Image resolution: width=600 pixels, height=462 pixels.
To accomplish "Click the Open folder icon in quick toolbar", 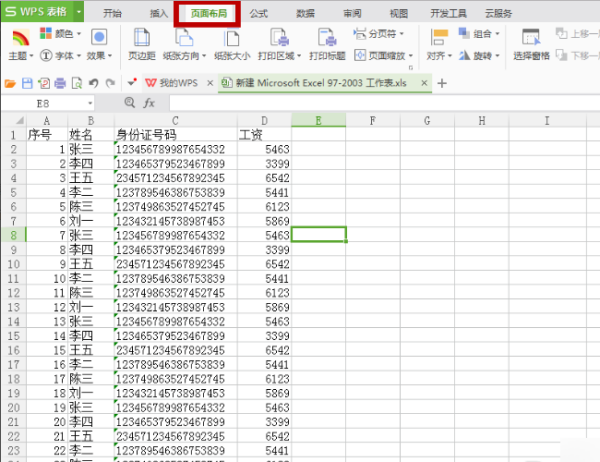I will coord(12,83).
